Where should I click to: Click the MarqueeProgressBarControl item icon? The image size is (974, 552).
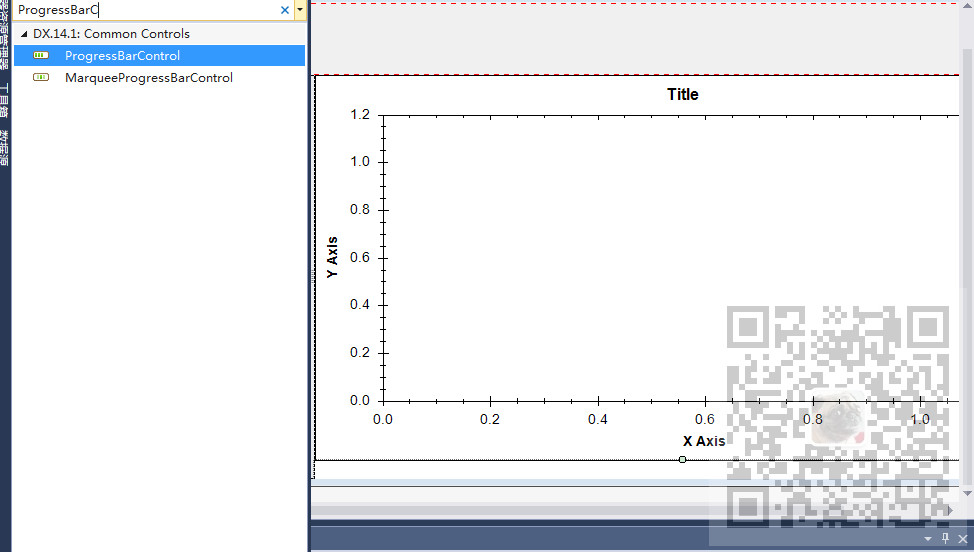tap(41, 78)
